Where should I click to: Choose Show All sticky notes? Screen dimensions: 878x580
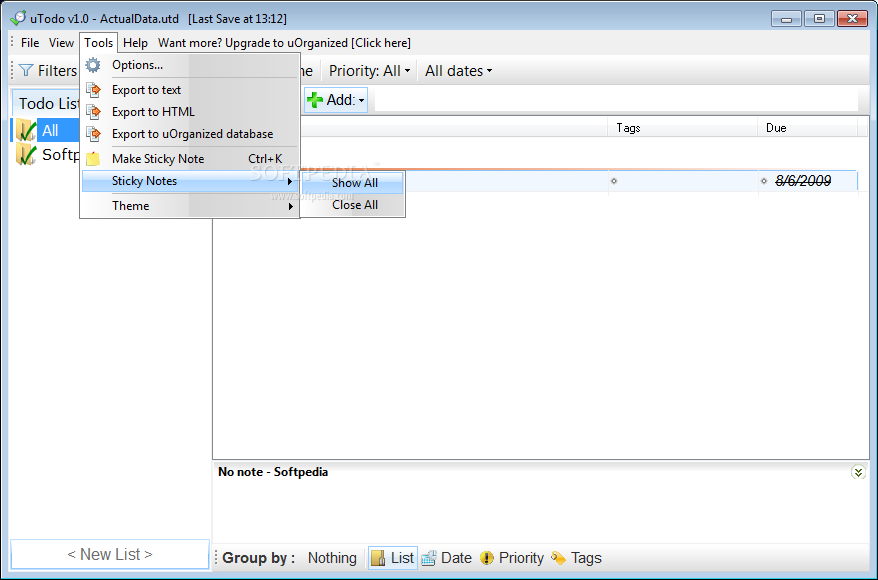353,183
